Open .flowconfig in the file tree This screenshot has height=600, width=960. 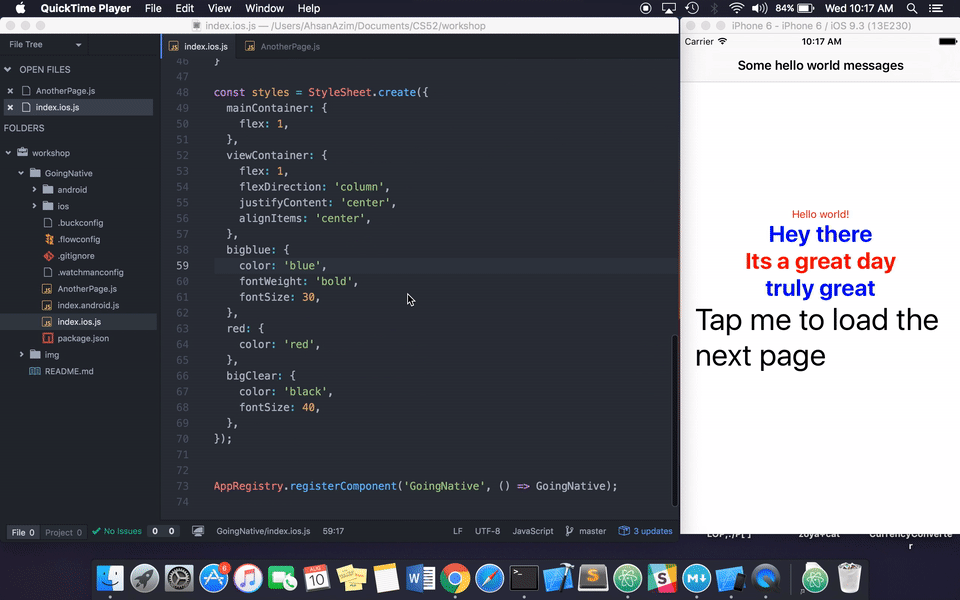(x=78, y=239)
